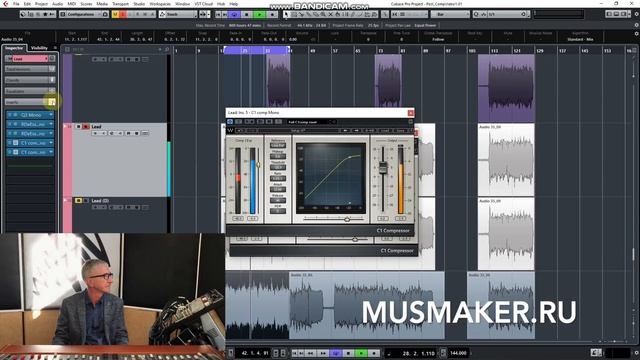640x360 pixels.
Task: Click the toolbar Stop button
Action: (246, 14)
